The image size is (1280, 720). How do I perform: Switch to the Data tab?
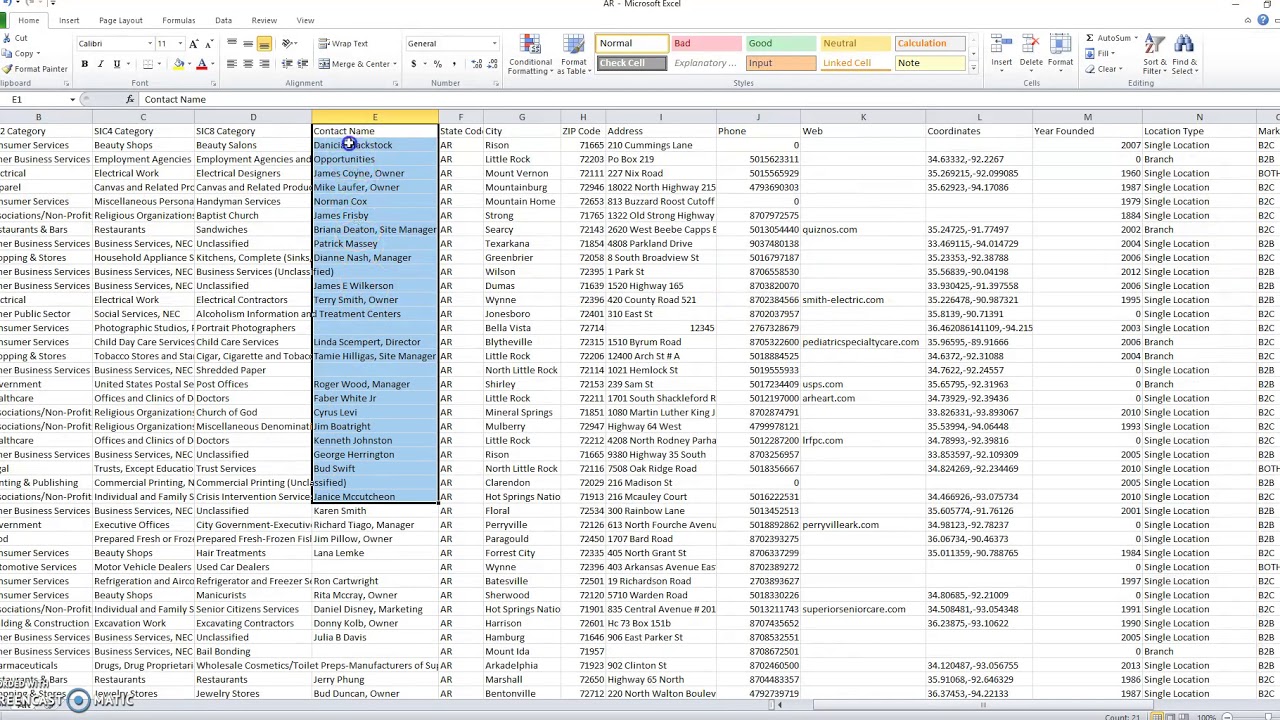coord(223,20)
